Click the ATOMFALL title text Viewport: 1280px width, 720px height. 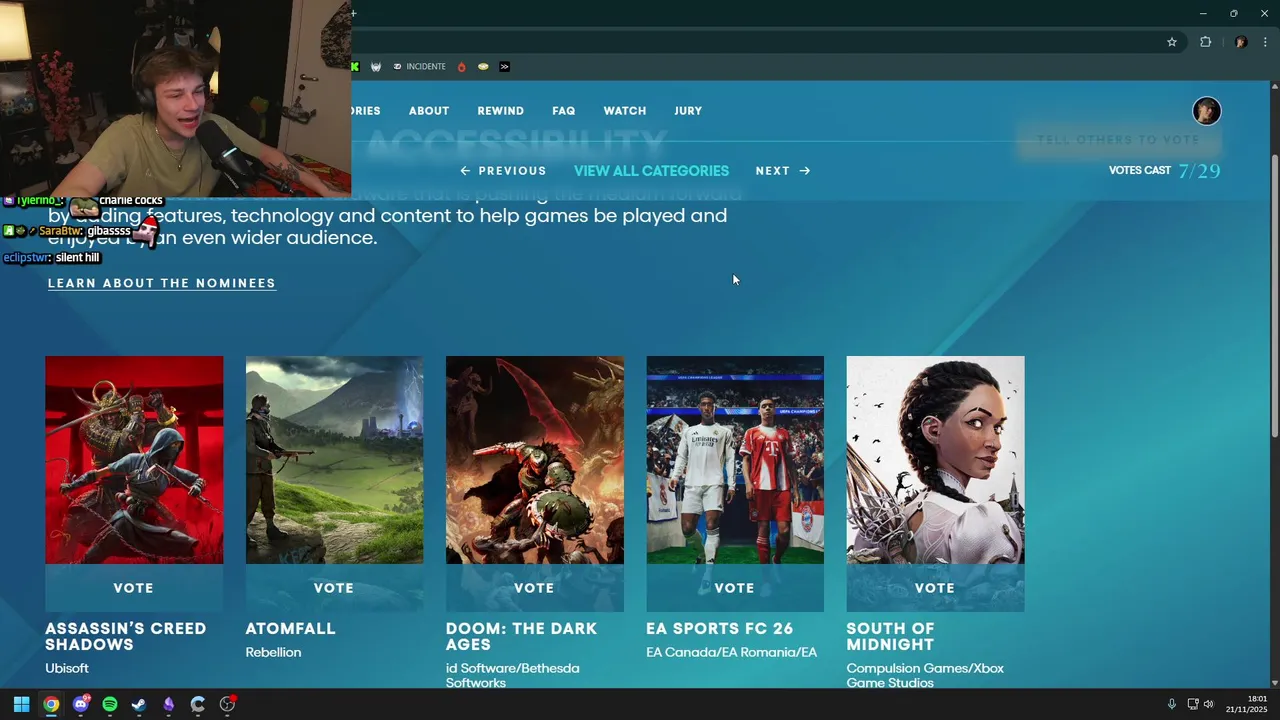[290, 629]
